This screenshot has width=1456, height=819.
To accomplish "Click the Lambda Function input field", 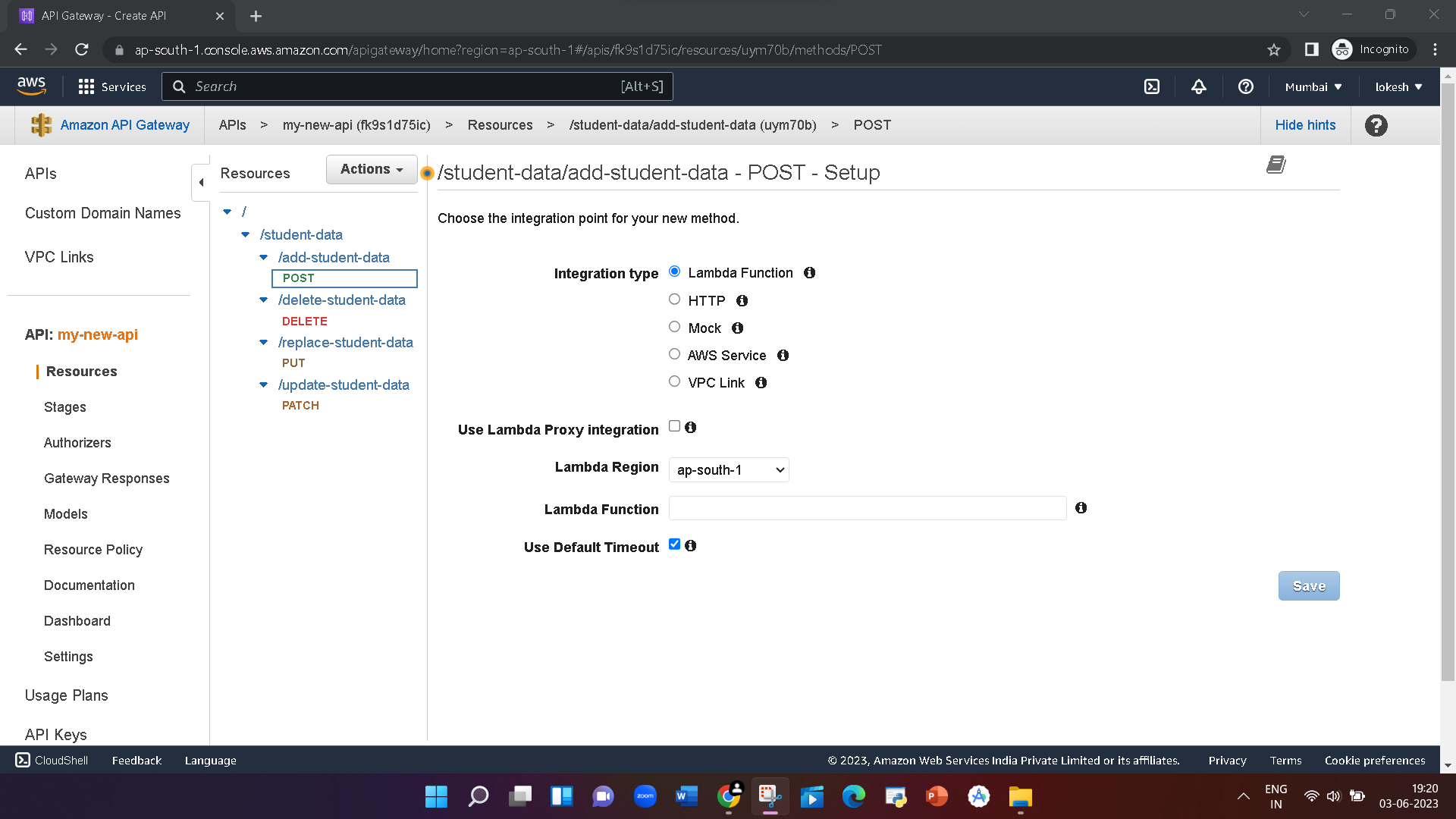I will pos(867,508).
